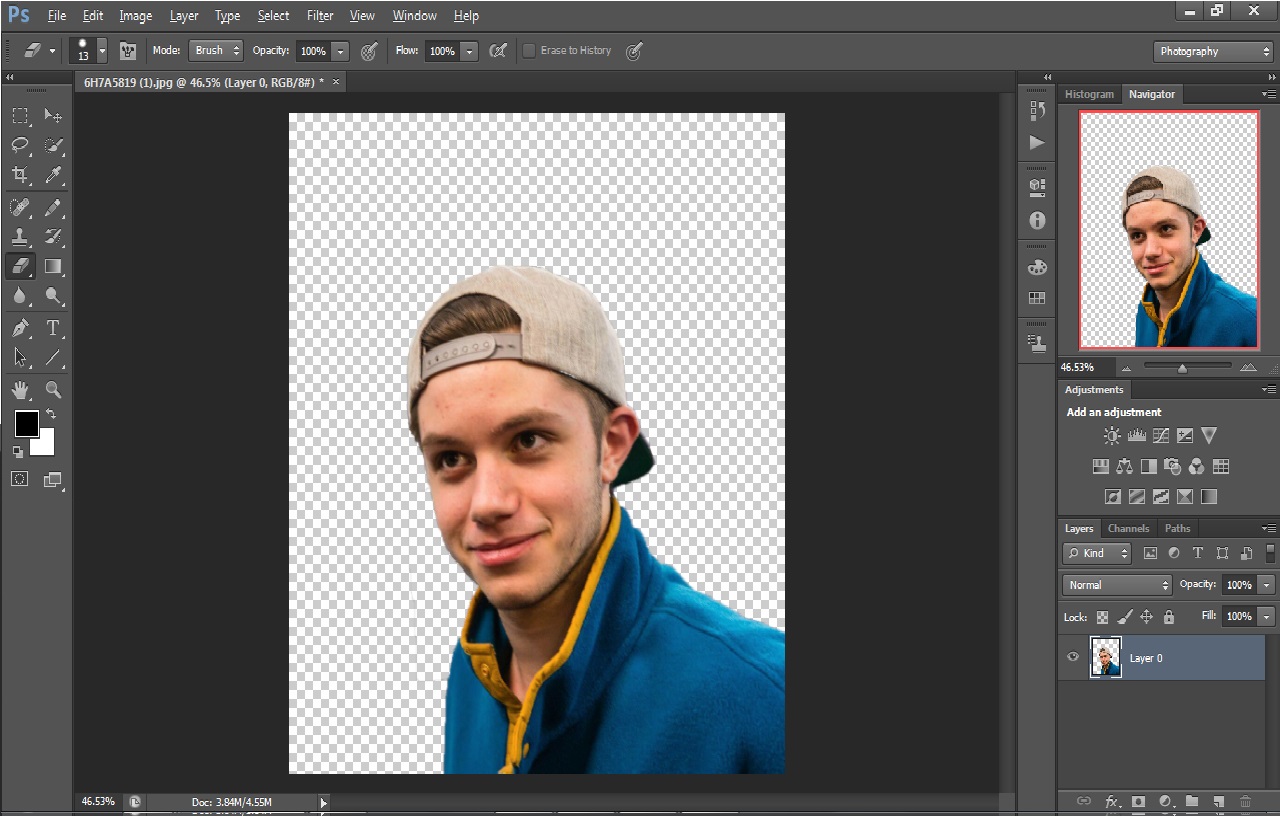1280x816 pixels.
Task: Delete layer with trash button
Action: (x=1245, y=802)
